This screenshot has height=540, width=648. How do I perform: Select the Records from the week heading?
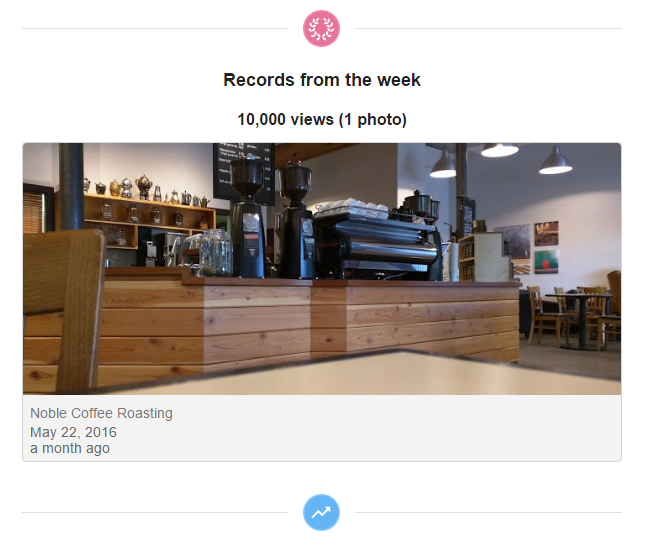tap(322, 80)
